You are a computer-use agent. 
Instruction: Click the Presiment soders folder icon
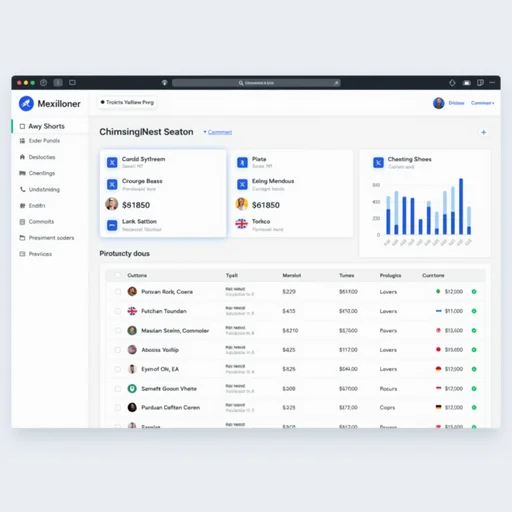pyautogui.click(x=22, y=238)
